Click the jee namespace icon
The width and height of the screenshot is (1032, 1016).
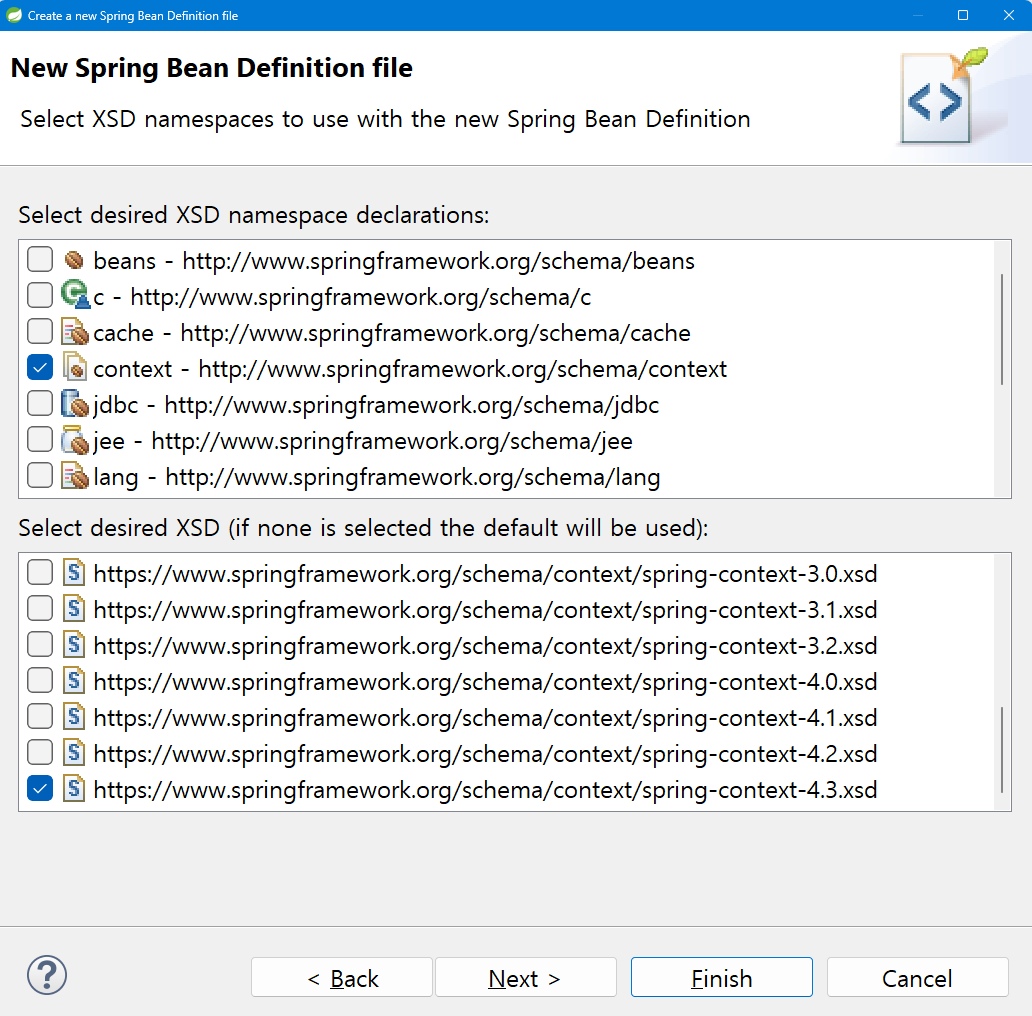coord(74,440)
